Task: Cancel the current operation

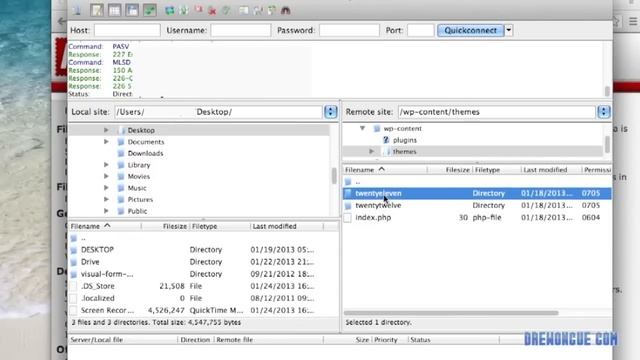Action: 198,10
